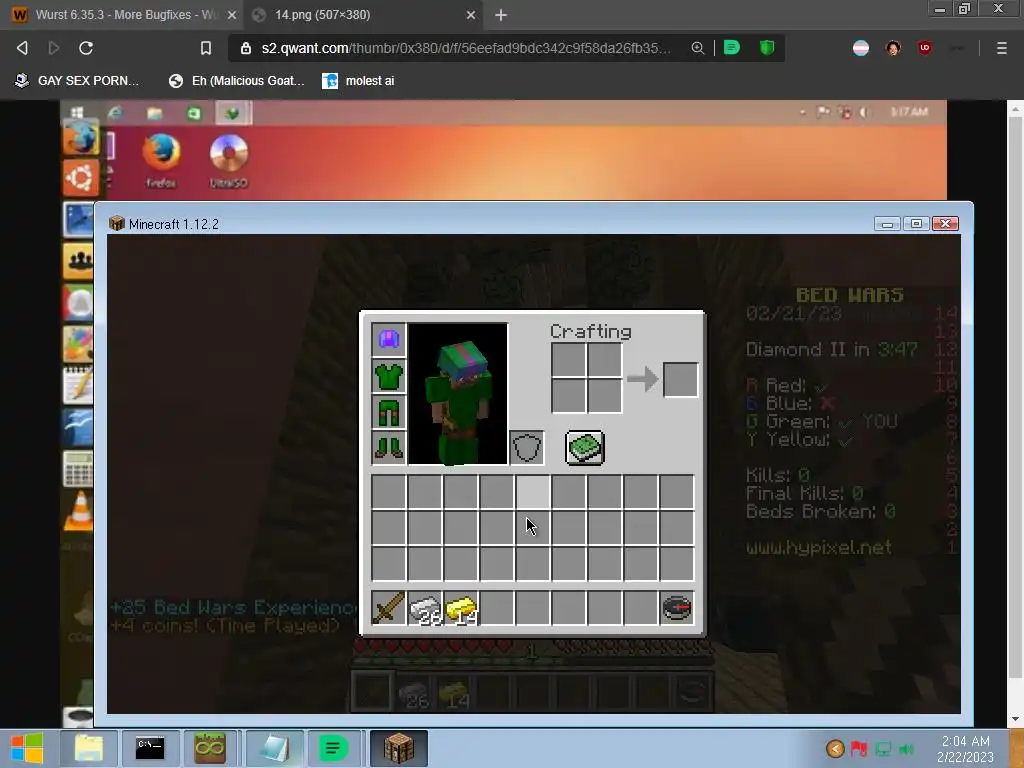
Task: Show hidden system tray icons
Action: click(x=835, y=748)
